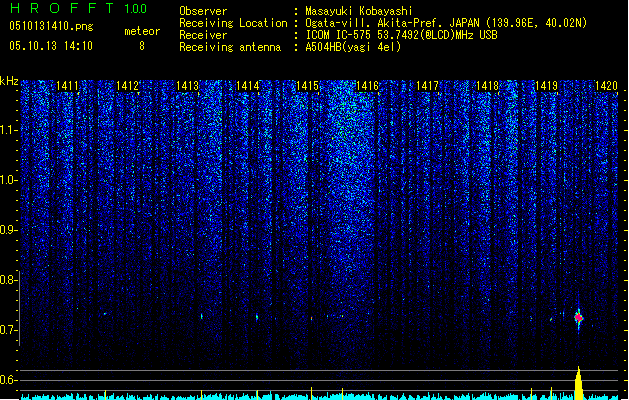
Task: Select the filename 0510131410.png
Action: [51, 26]
